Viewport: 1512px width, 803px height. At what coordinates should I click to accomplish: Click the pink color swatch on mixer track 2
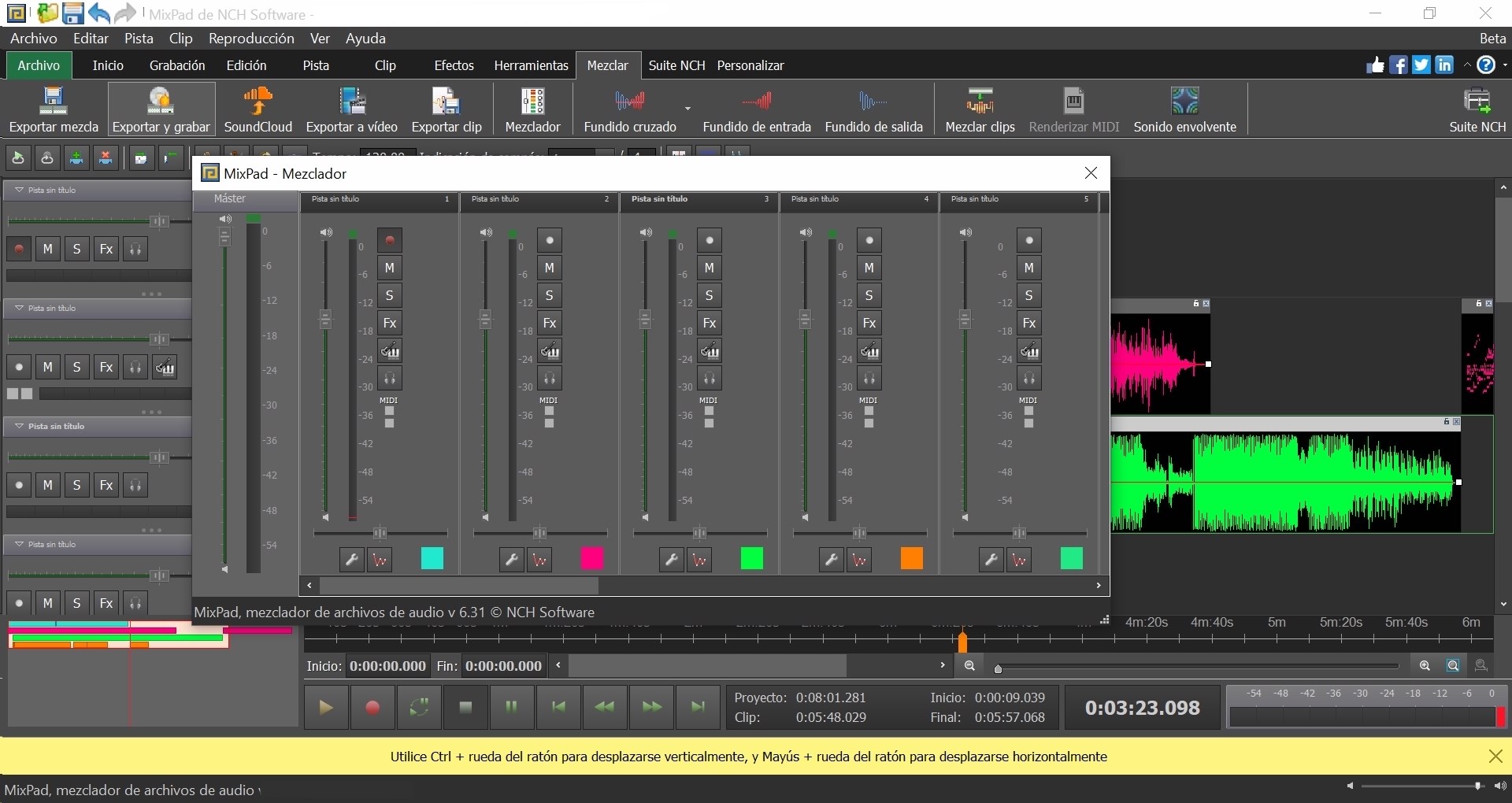point(592,559)
